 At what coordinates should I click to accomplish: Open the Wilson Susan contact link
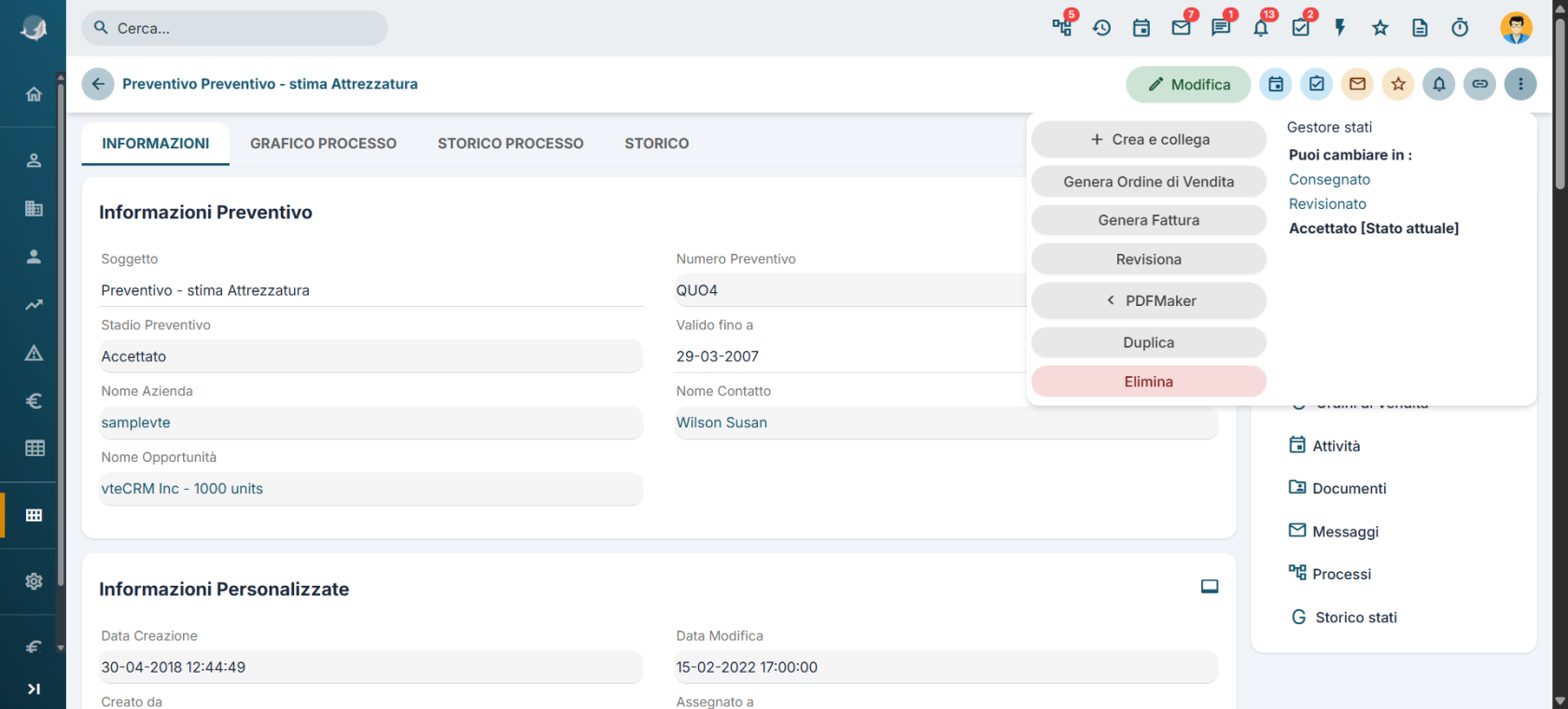(x=721, y=423)
